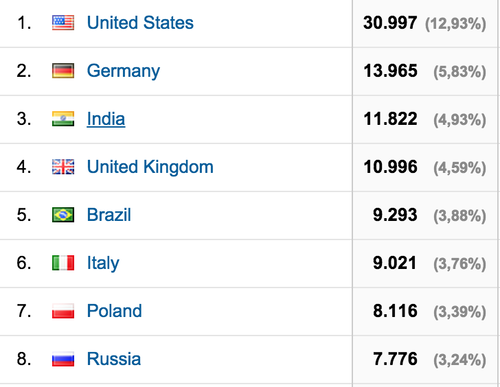The width and height of the screenshot is (500, 387).
Task: Open the underlined India link
Action: 106,119
